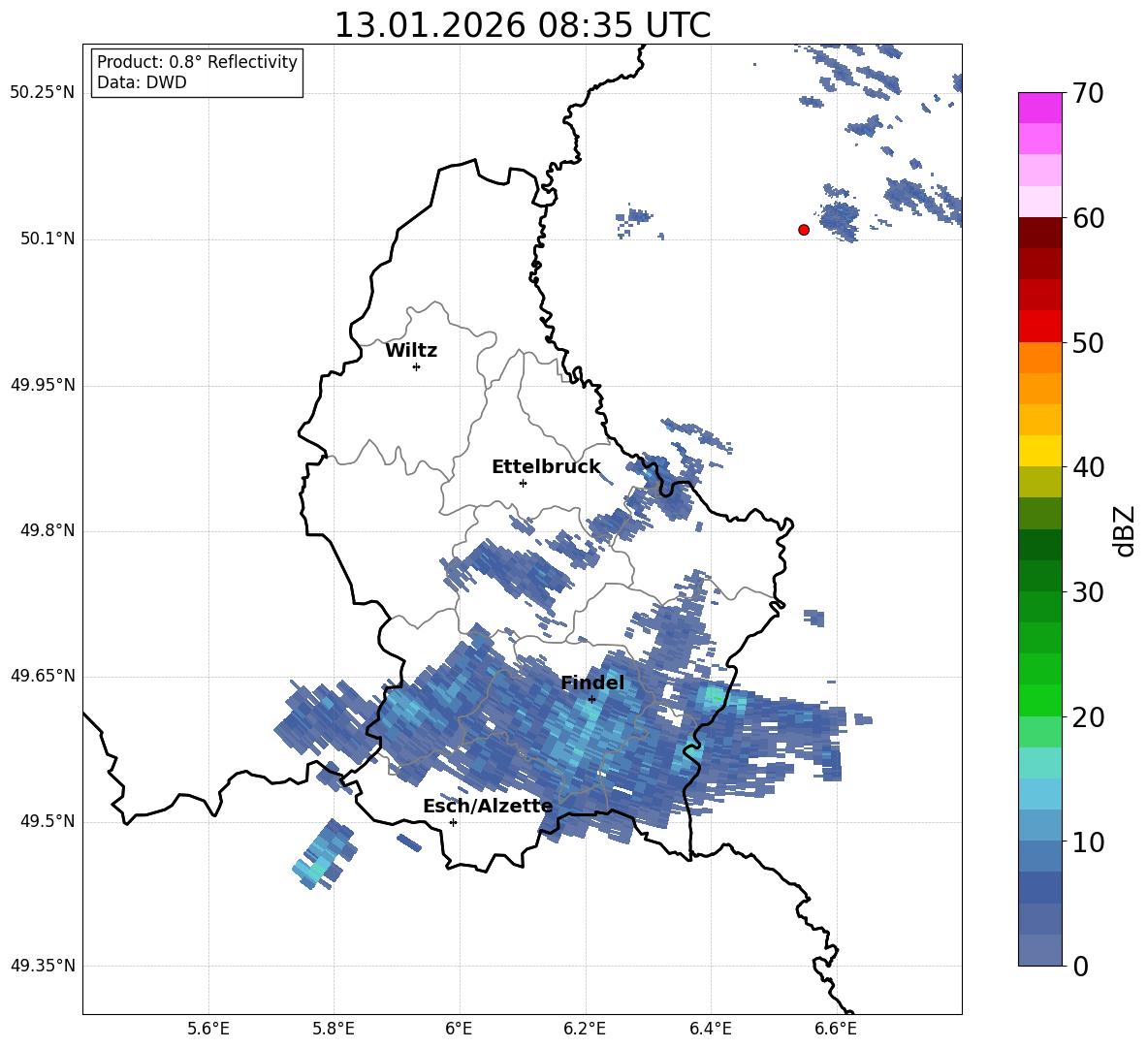Click the colorbar tick label 0
The image size is (1148, 1048).
click(1080, 966)
